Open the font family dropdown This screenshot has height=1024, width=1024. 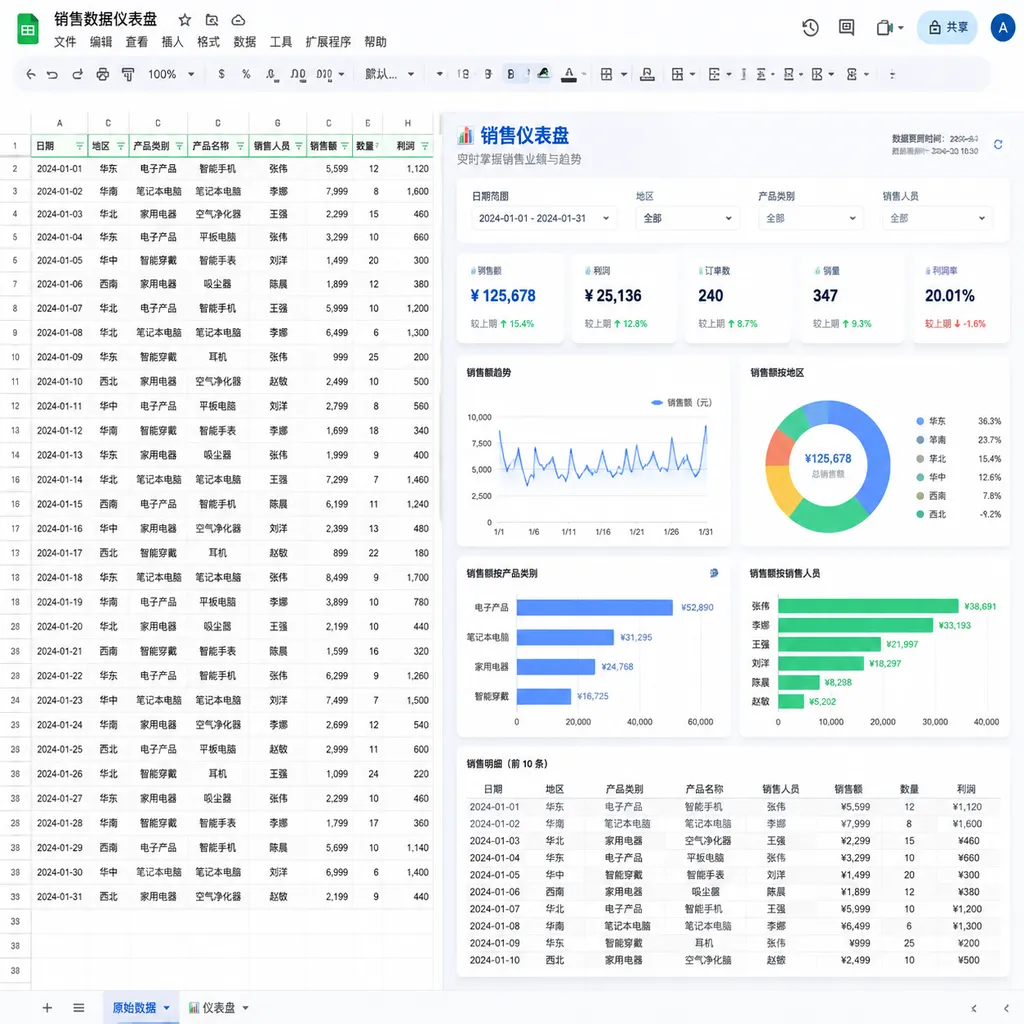tap(389, 74)
